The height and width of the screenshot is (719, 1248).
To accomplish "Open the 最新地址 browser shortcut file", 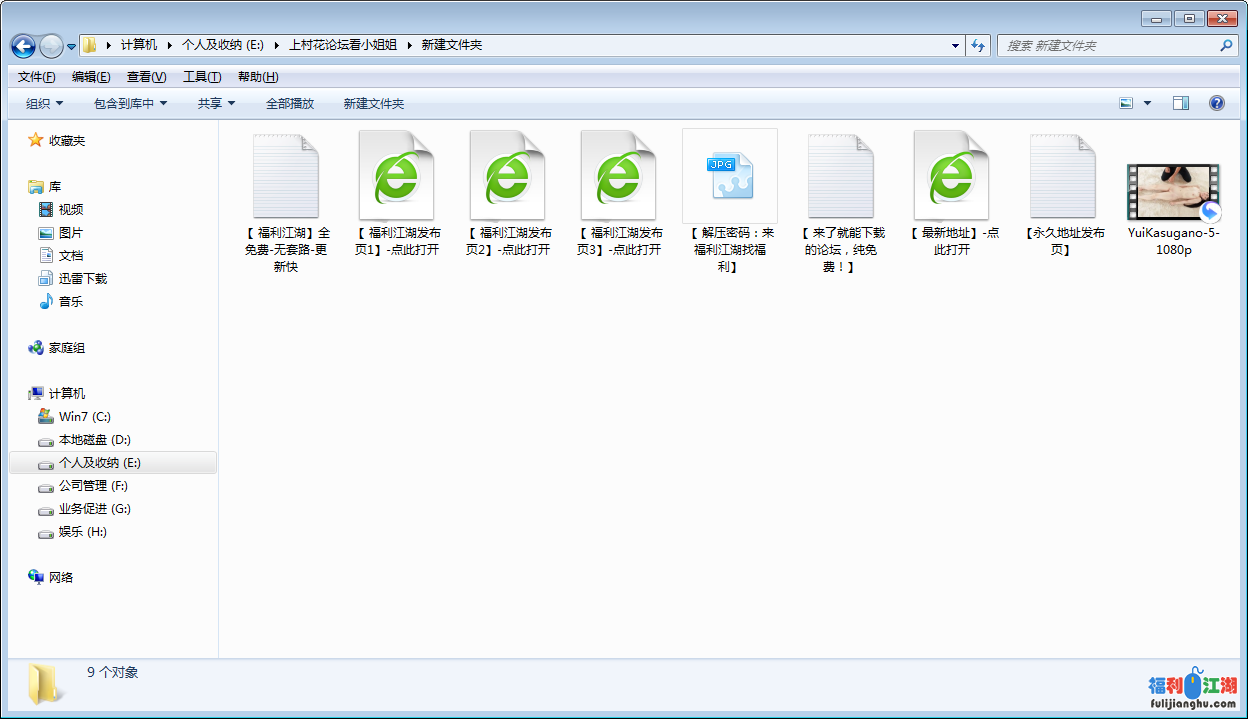I will (x=951, y=176).
